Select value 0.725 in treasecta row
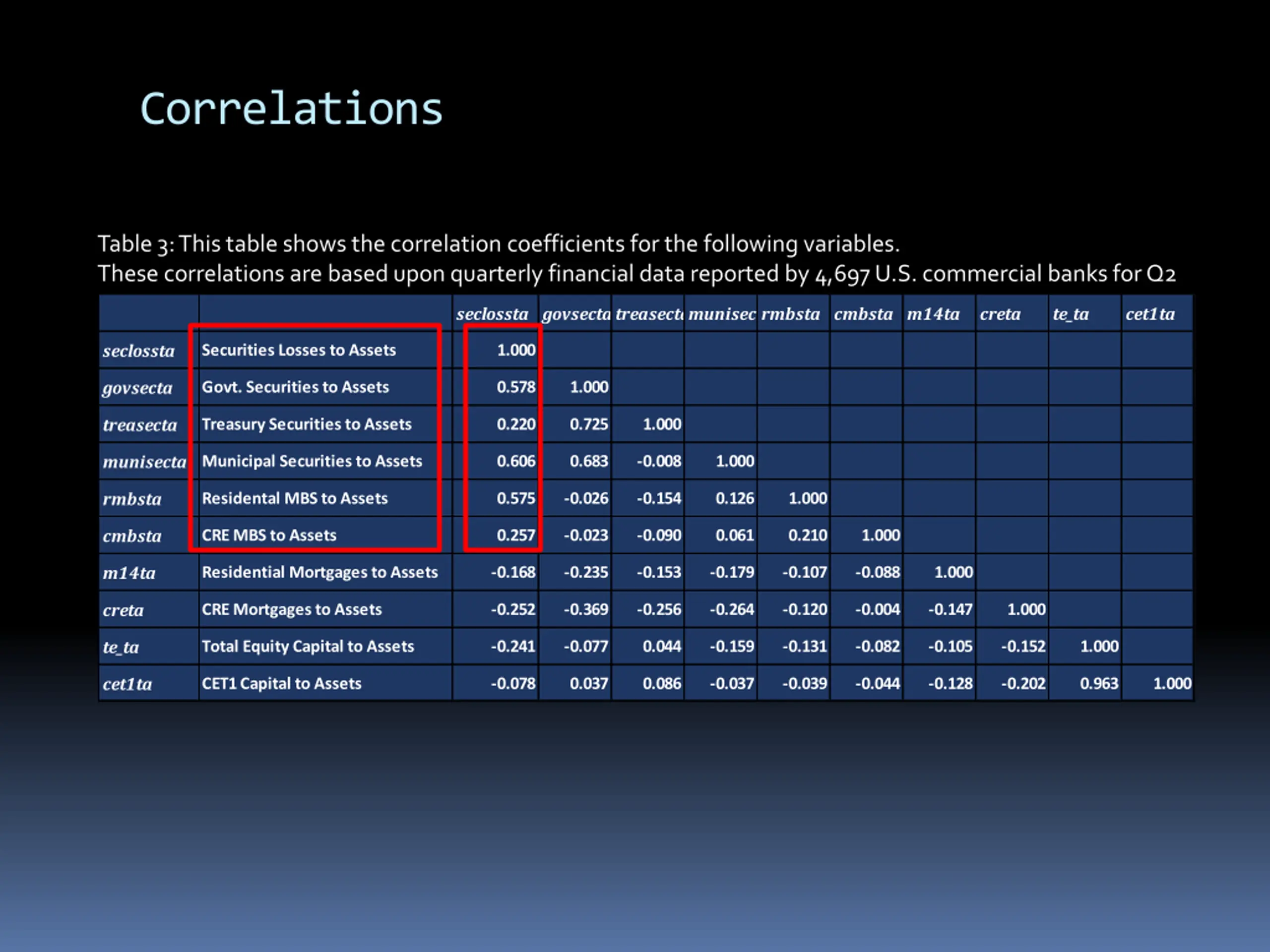Image resolution: width=1270 pixels, height=952 pixels. (589, 424)
